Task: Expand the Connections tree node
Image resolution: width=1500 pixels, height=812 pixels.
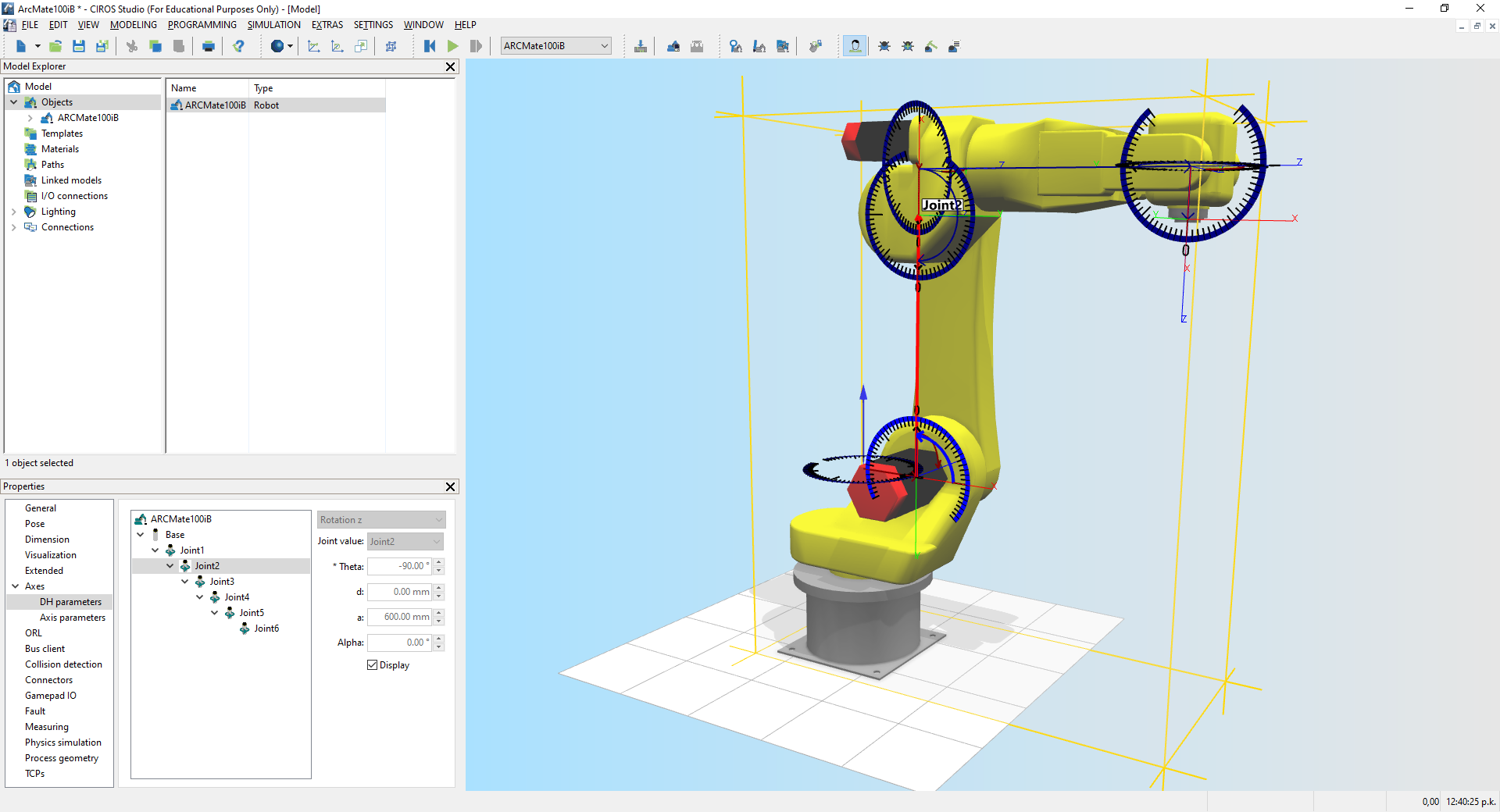Action: [x=13, y=227]
